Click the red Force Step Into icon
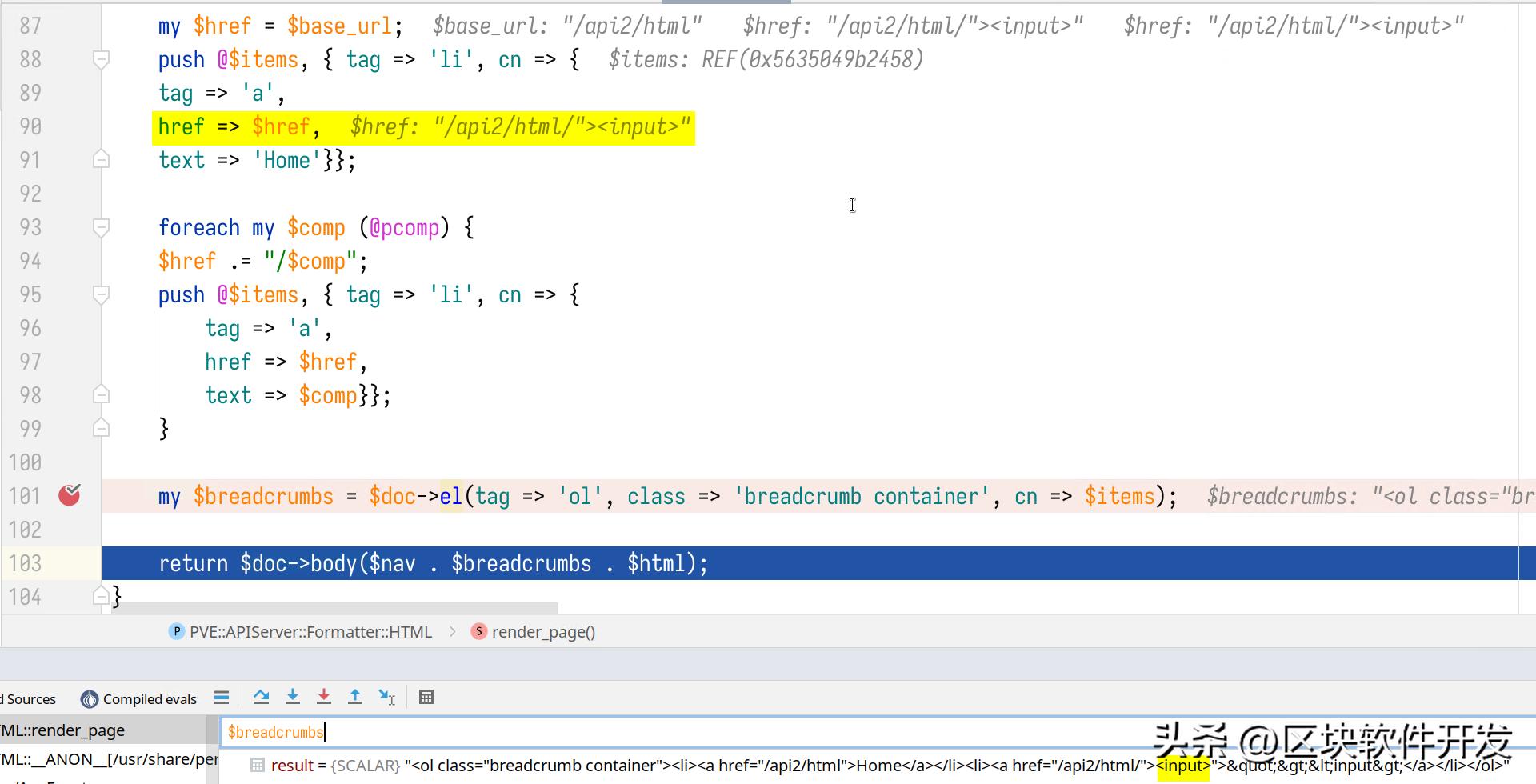This screenshot has width=1536, height=784. pos(324,698)
